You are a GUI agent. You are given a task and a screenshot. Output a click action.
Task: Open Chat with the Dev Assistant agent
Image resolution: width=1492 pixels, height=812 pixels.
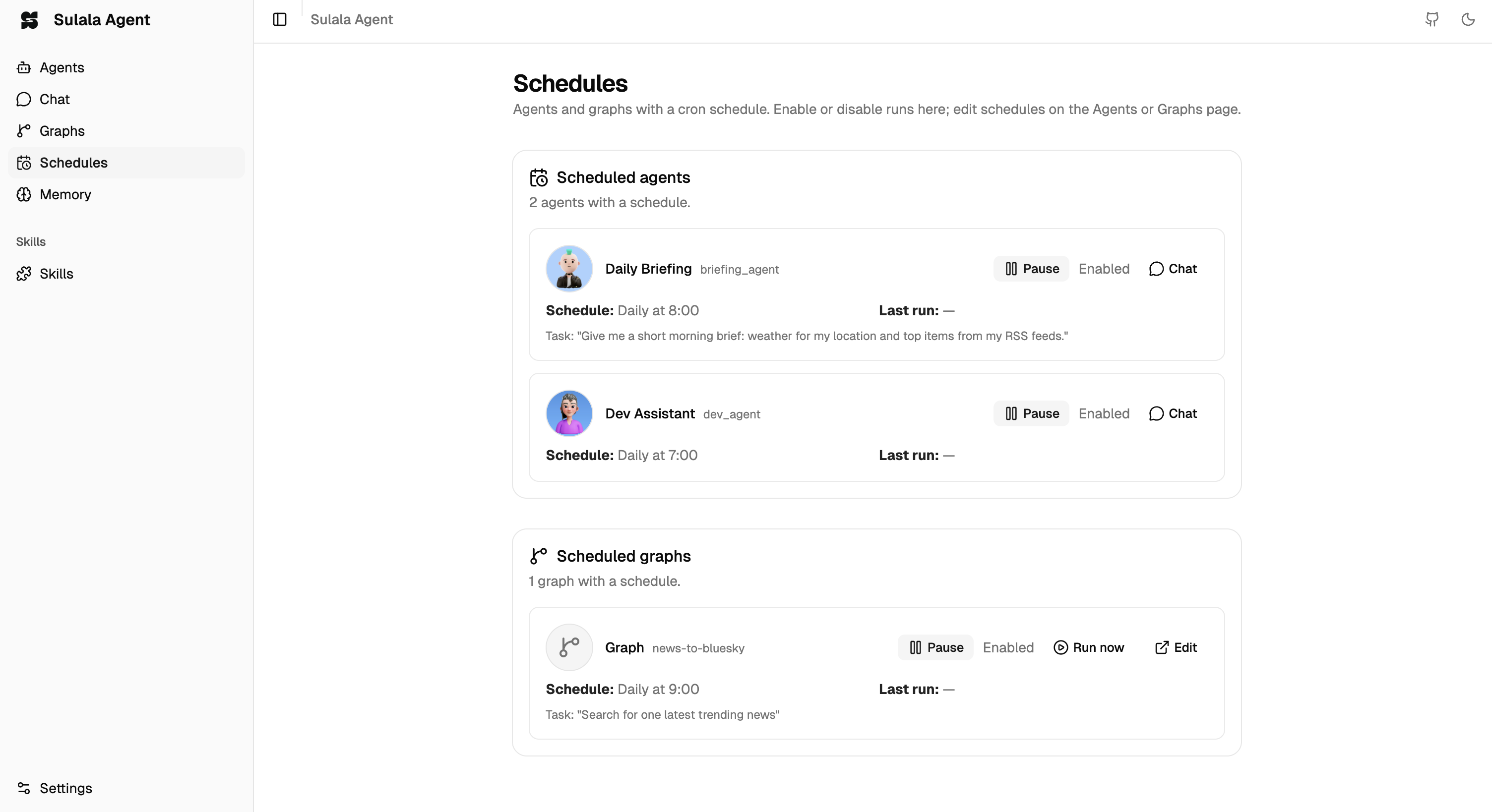tap(1173, 413)
